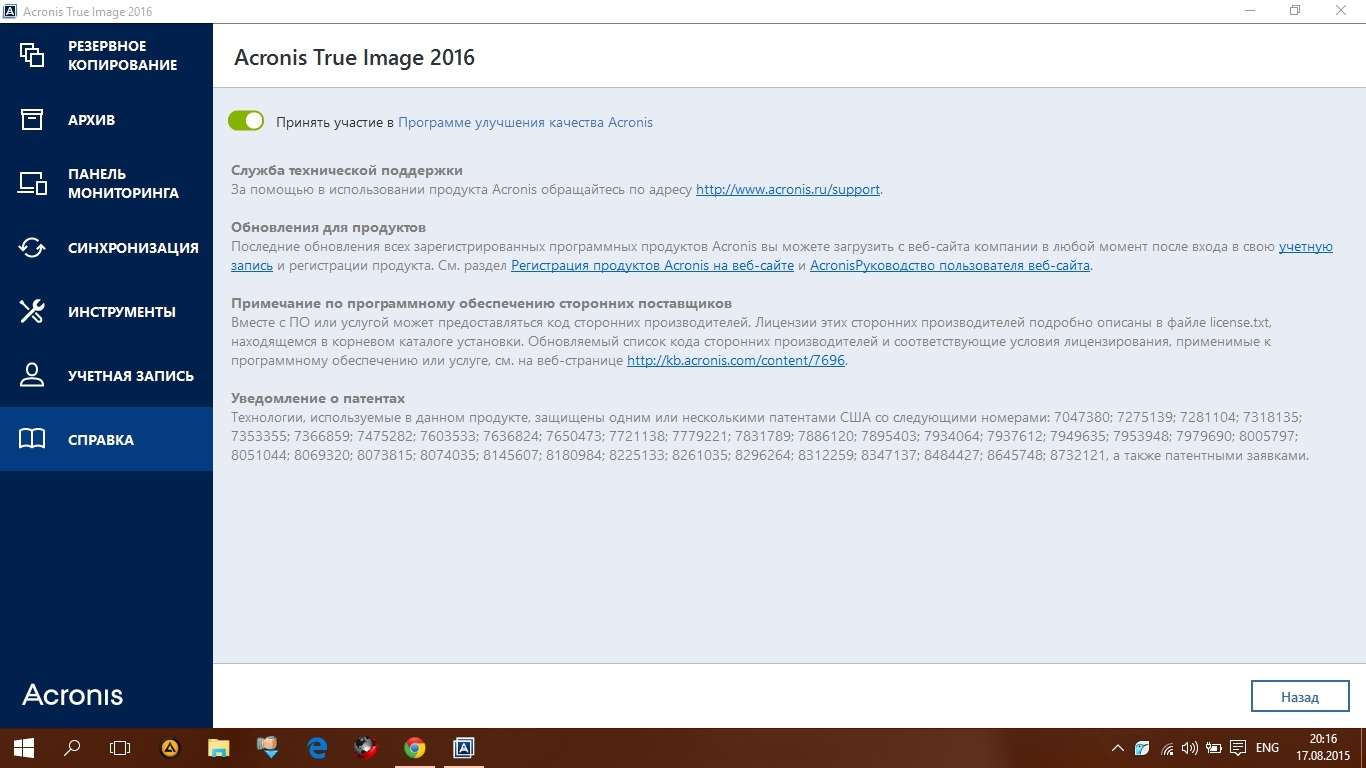Select the Инструменты menu item
The width and height of the screenshot is (1366, 768).
coord(106,311)
